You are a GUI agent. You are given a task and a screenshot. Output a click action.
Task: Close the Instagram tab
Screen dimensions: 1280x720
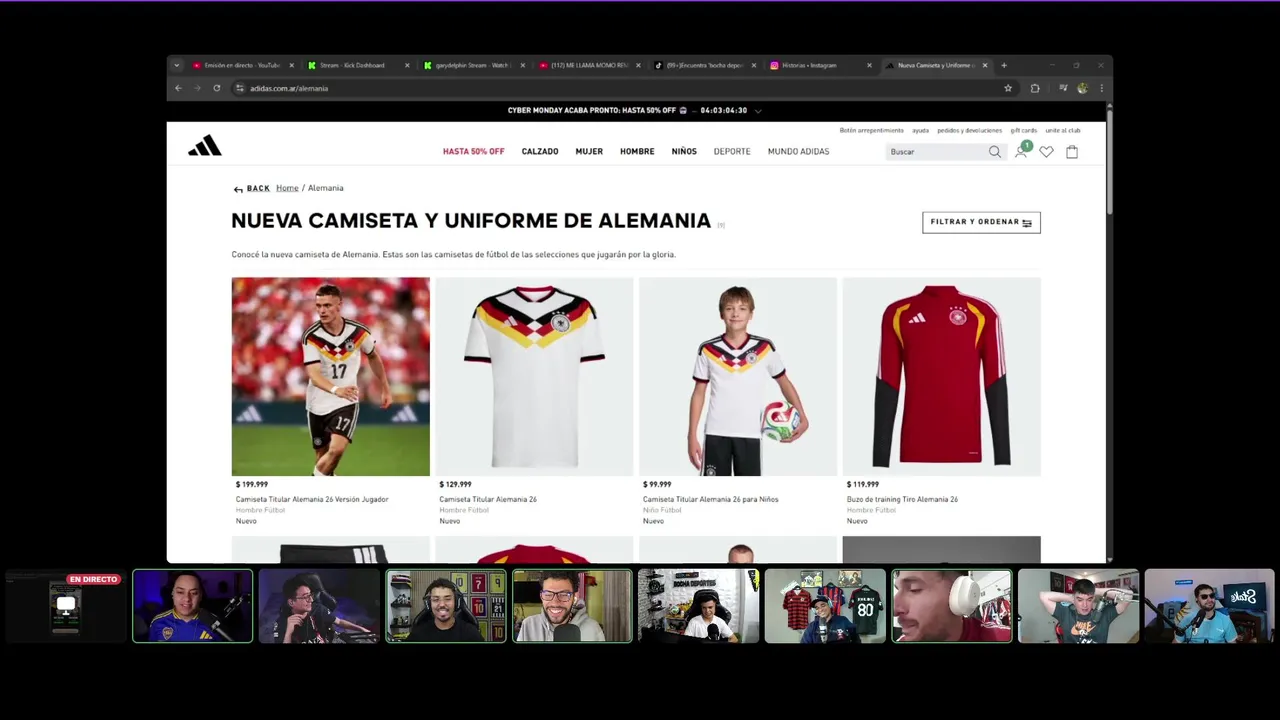(x=869, y=65)
